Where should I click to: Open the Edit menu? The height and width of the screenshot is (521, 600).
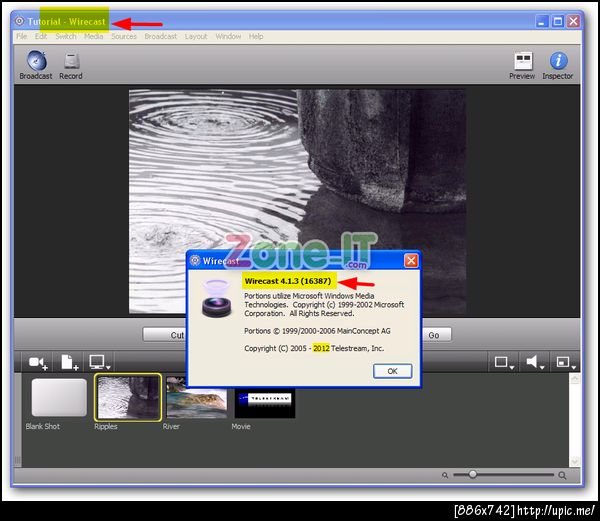[41, 36]
